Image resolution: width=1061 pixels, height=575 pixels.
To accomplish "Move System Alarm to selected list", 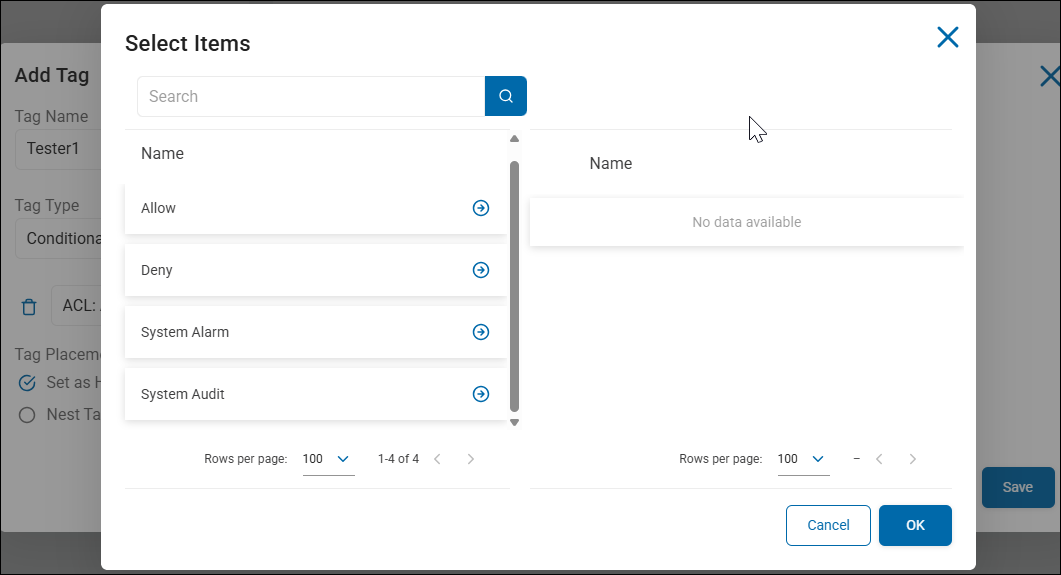I will [481, 332].
